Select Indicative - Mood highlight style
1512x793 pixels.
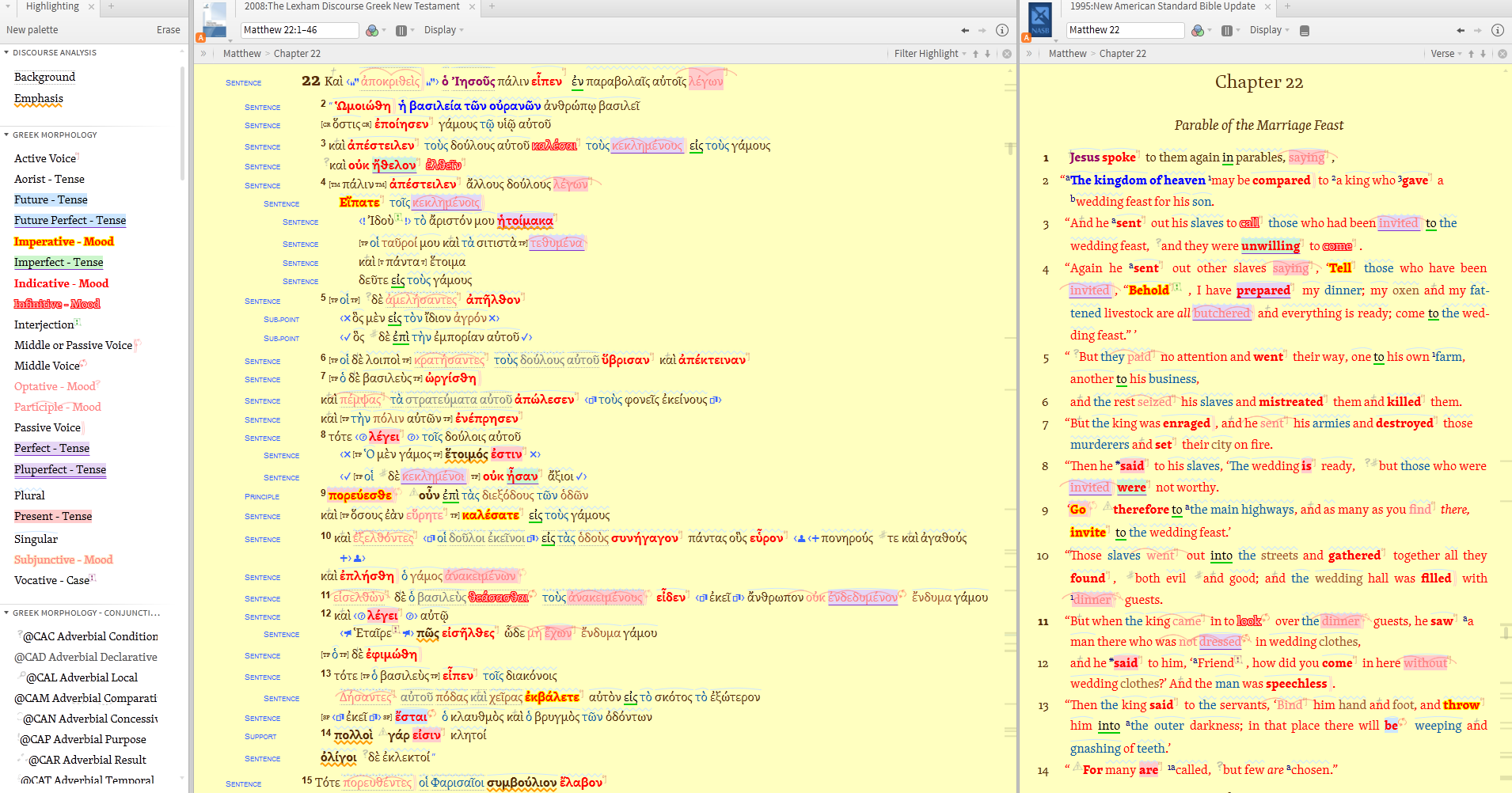(x=61, y=283)
